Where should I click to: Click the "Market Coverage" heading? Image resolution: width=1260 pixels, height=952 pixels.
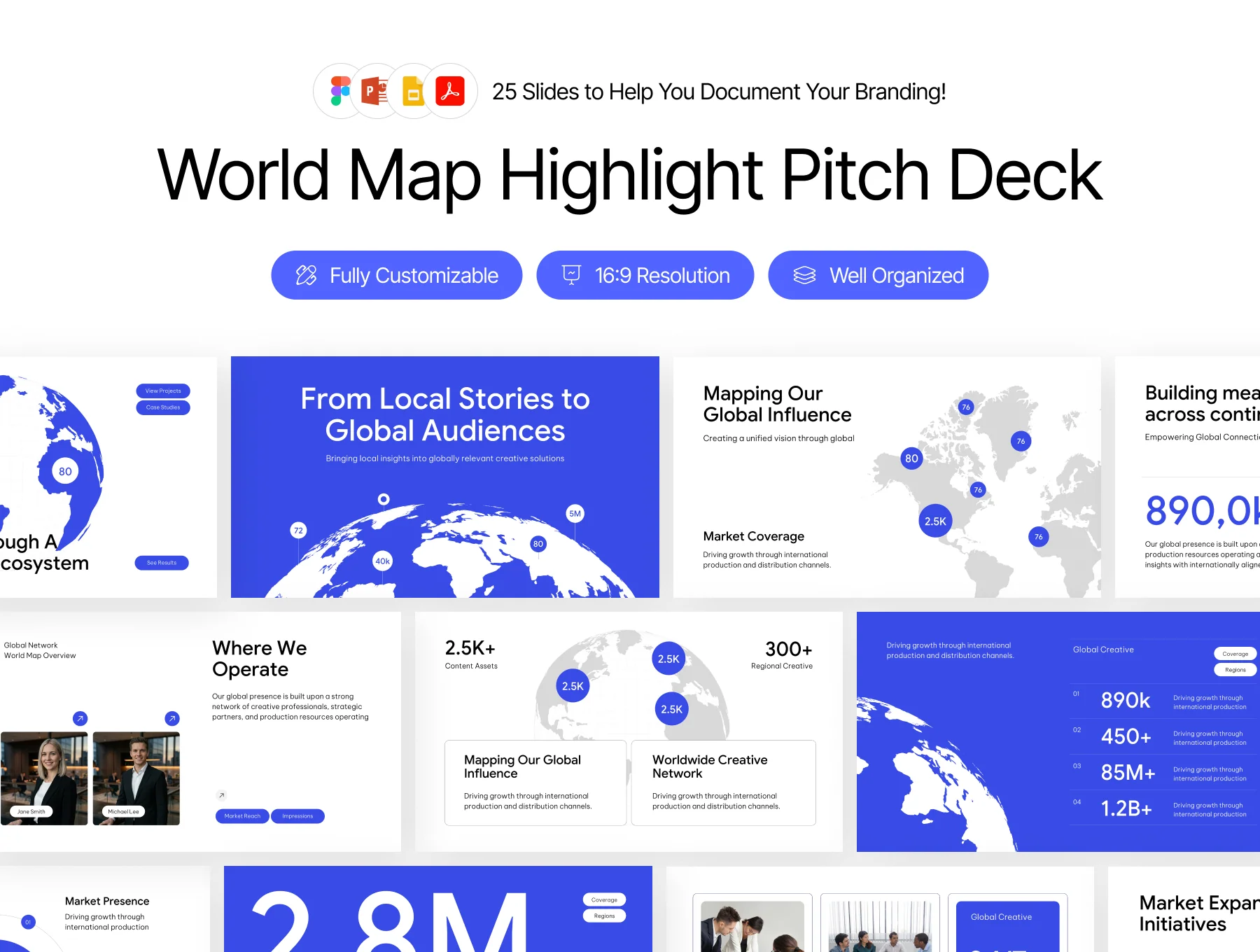pyautogui.click(x=754, y=536)
